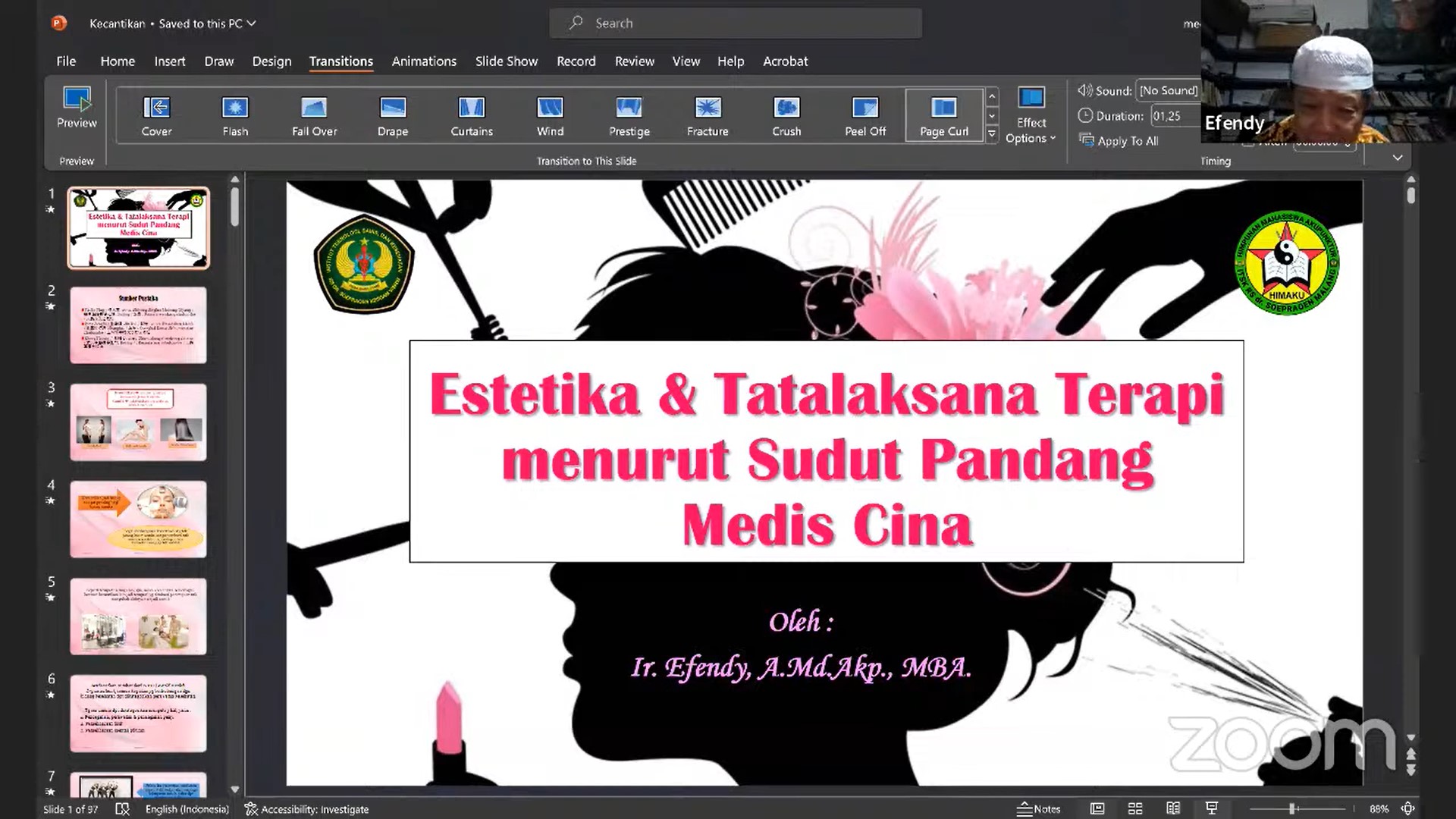Apply the Fall Over transition
This screenshot has width=1456, height=819.
click(x=314, y=115)
